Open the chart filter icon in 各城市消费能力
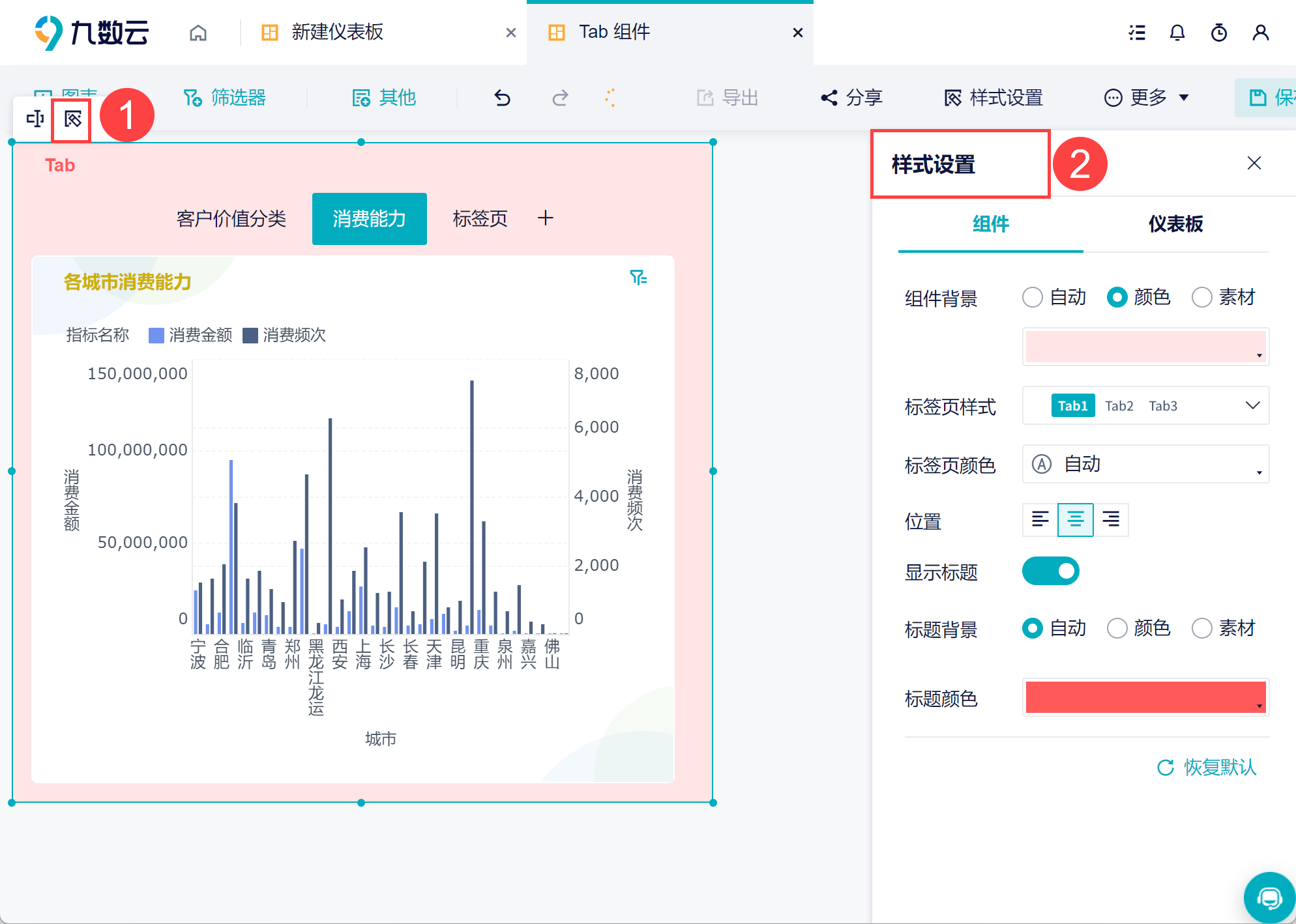This screenshot has height=924, width=1296. click(638, 278)
